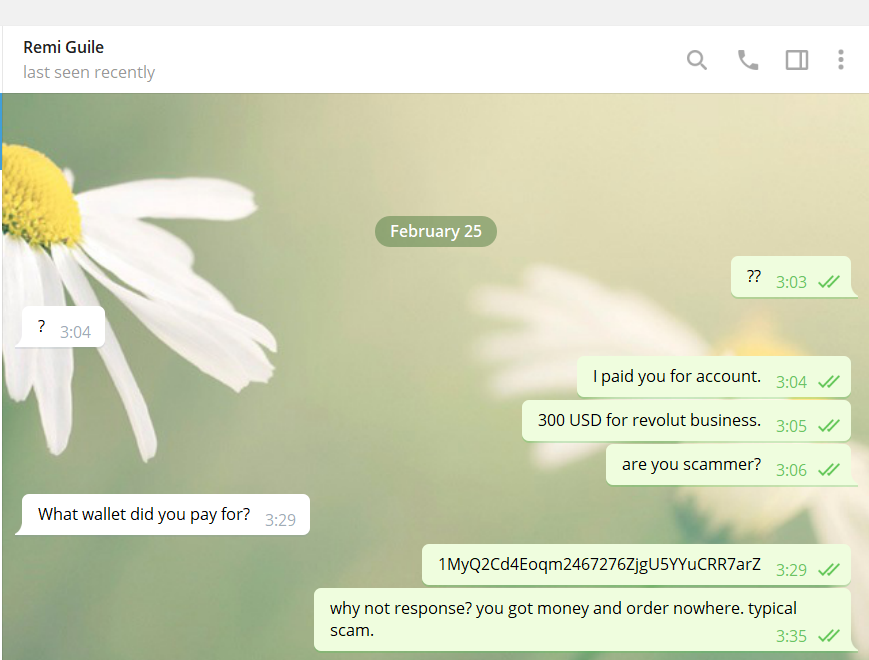Click the February 25 date badge

[436, 231]
